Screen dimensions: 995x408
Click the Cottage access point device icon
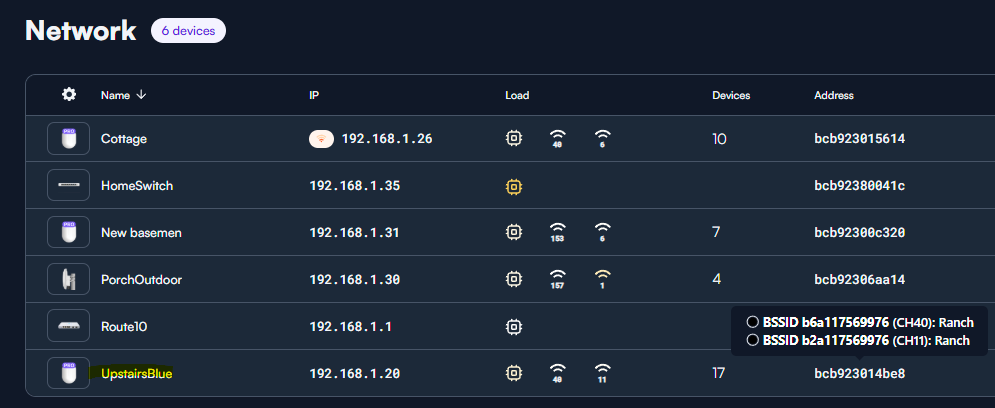[x=69, y=139]
